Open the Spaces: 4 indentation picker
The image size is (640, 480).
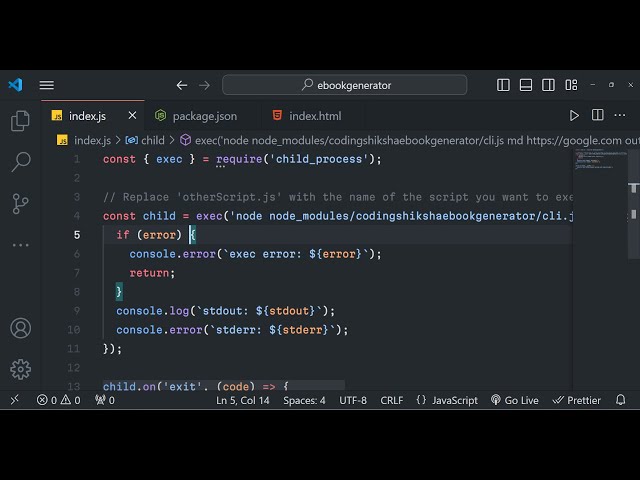[x=304, y=400]
